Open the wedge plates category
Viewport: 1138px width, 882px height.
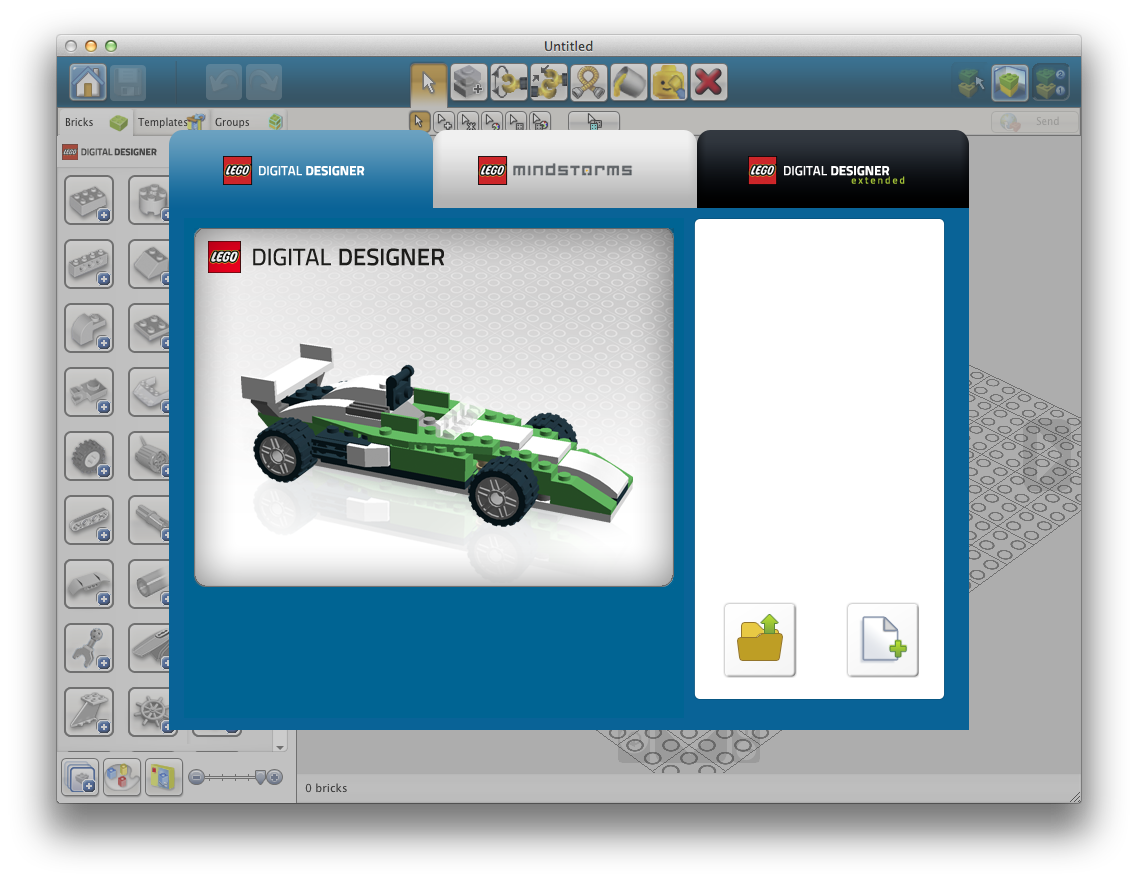(x=150, y=392)
